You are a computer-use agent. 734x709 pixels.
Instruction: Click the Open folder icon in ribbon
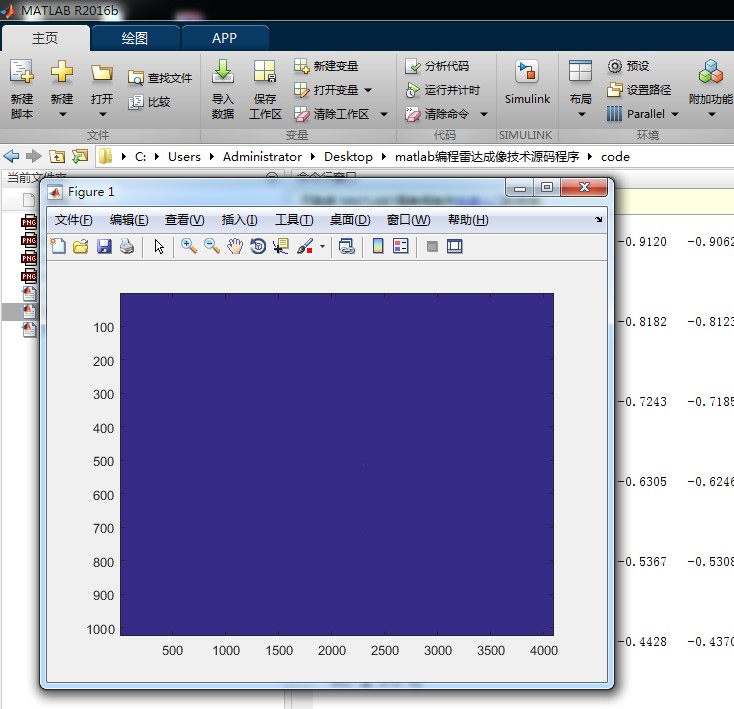[102, 73]
